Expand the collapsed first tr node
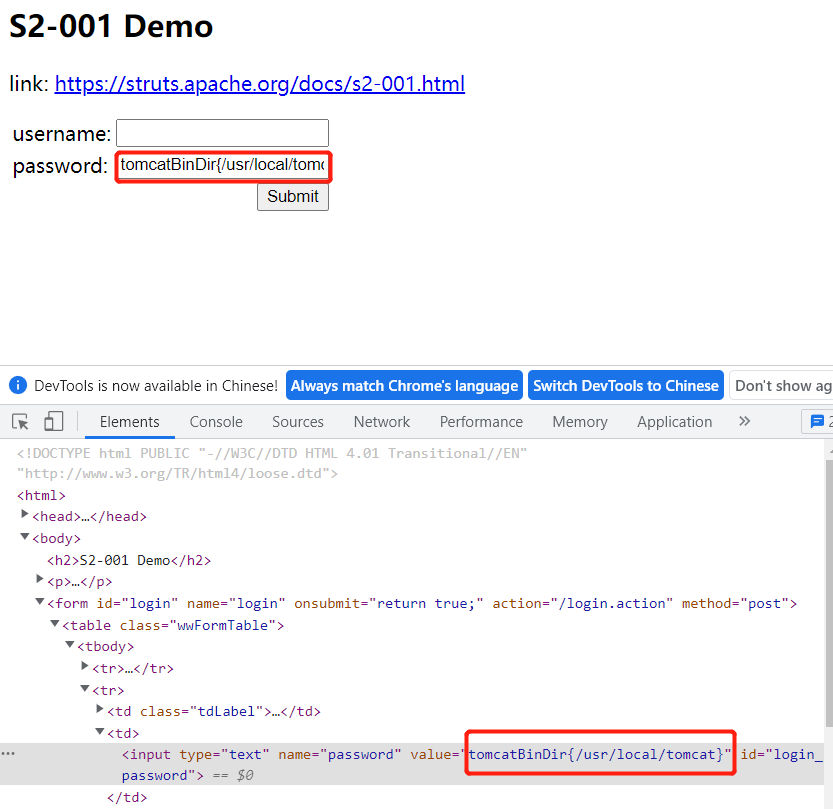 pos(84,666)
